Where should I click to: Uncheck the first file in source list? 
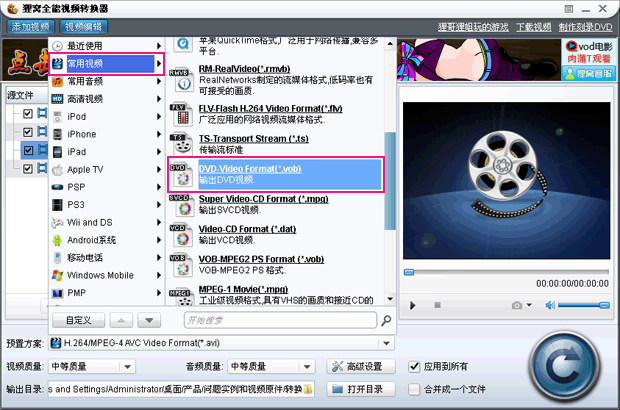[28, 114]
